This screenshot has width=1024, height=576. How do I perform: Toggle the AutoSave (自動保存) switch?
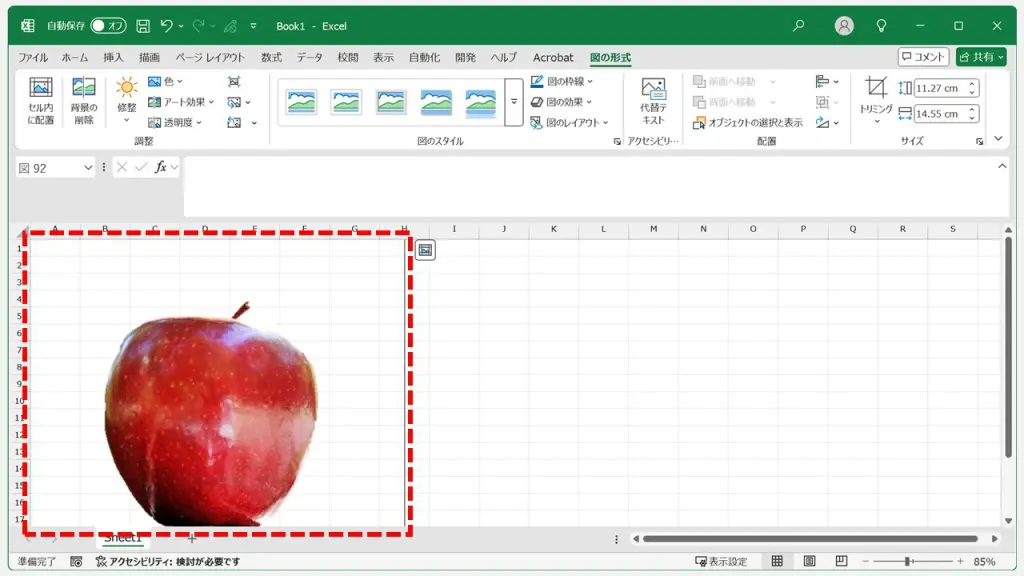pos(108,26)
